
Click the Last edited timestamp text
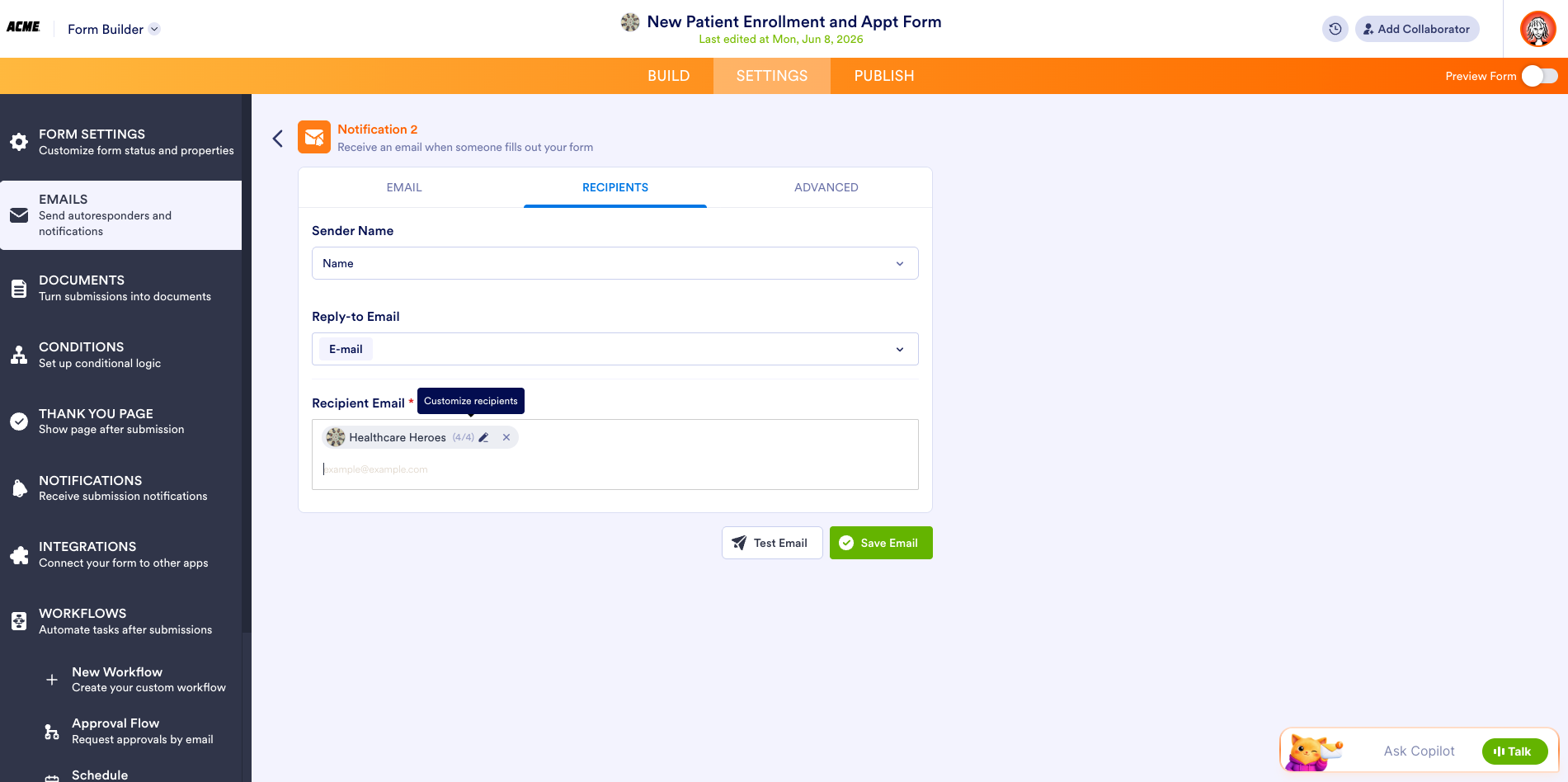781,39
